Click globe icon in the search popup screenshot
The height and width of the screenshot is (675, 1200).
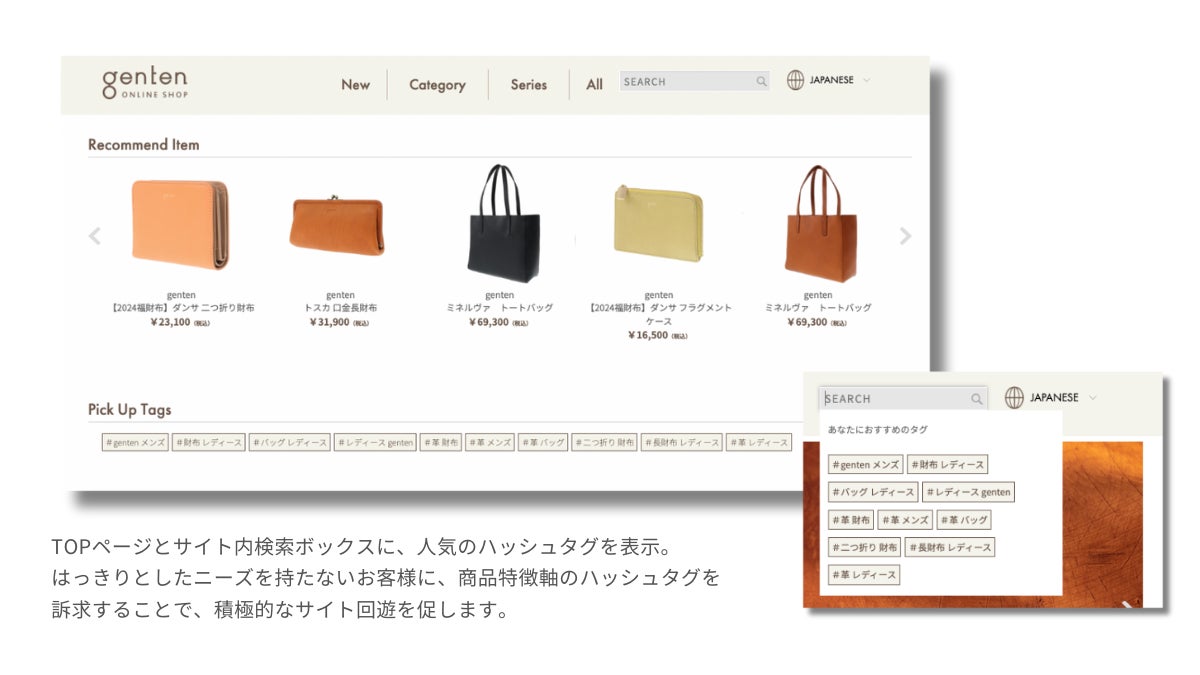[x=1014, y=398]
